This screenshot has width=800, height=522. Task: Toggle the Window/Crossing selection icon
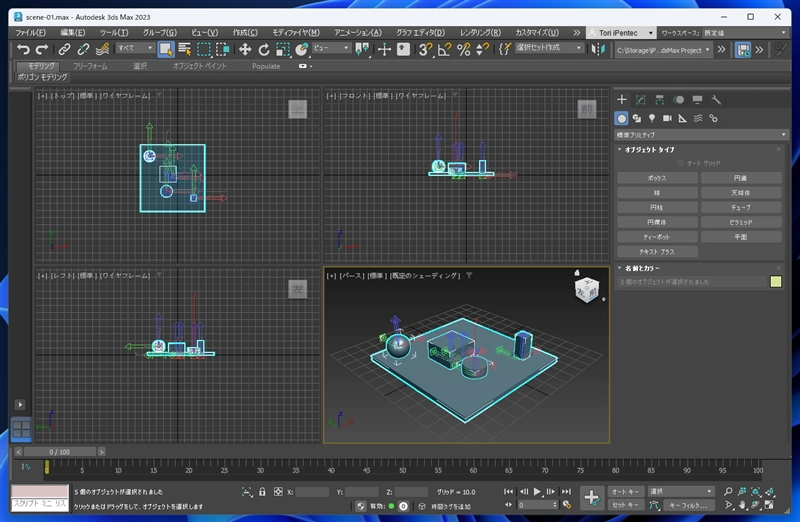[x=222, y=49]
